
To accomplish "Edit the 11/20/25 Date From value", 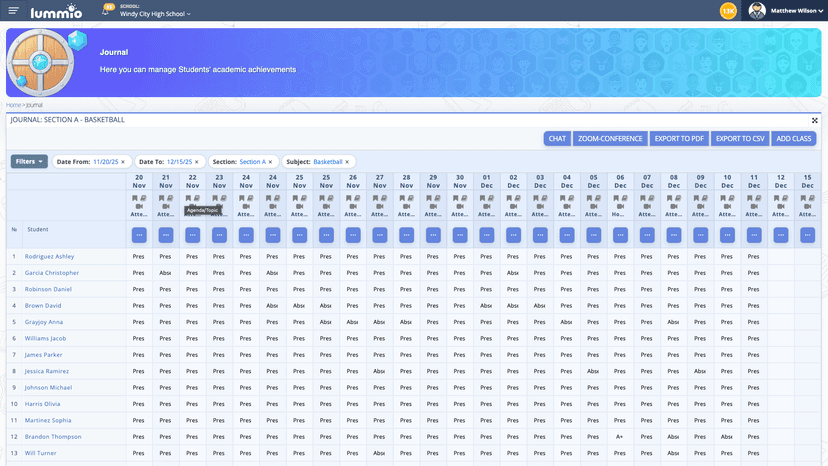I will (106, 162).
